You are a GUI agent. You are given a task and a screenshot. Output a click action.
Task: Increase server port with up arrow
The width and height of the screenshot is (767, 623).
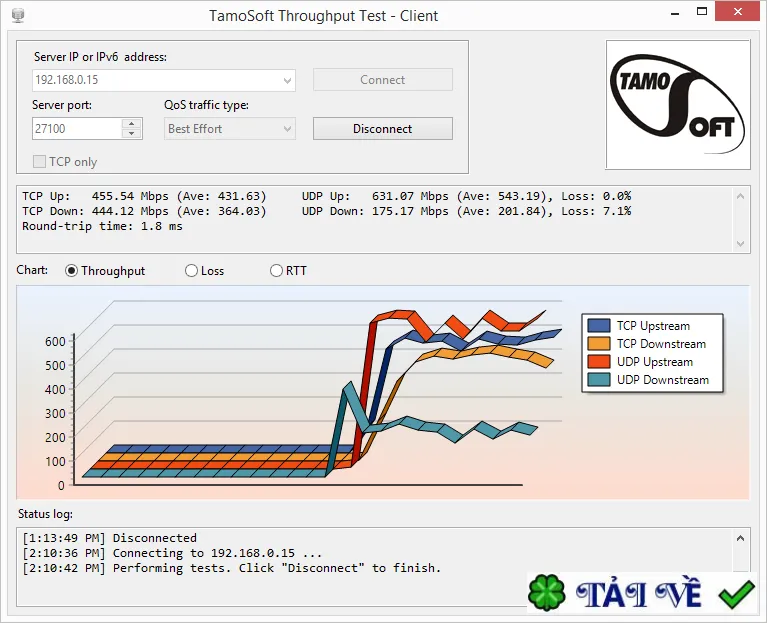(x=132, y=124)
